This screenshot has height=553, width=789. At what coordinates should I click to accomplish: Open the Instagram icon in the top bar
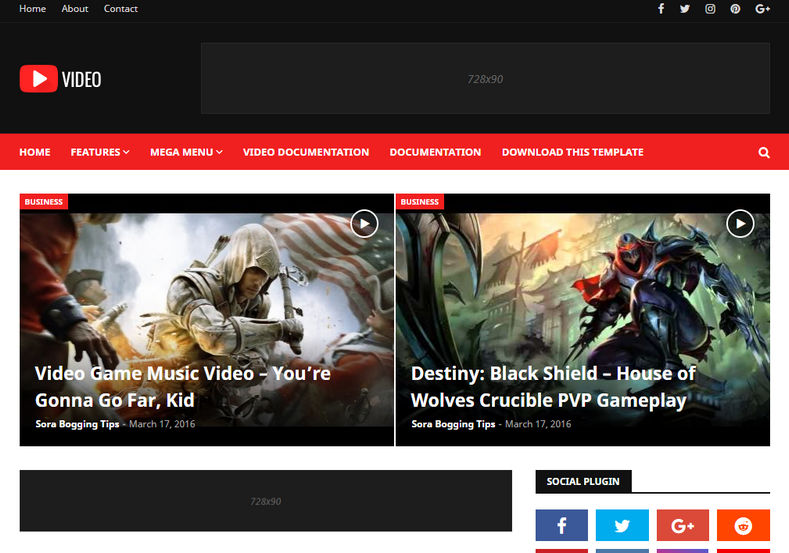pyautogui.click(x=710, y=9)
